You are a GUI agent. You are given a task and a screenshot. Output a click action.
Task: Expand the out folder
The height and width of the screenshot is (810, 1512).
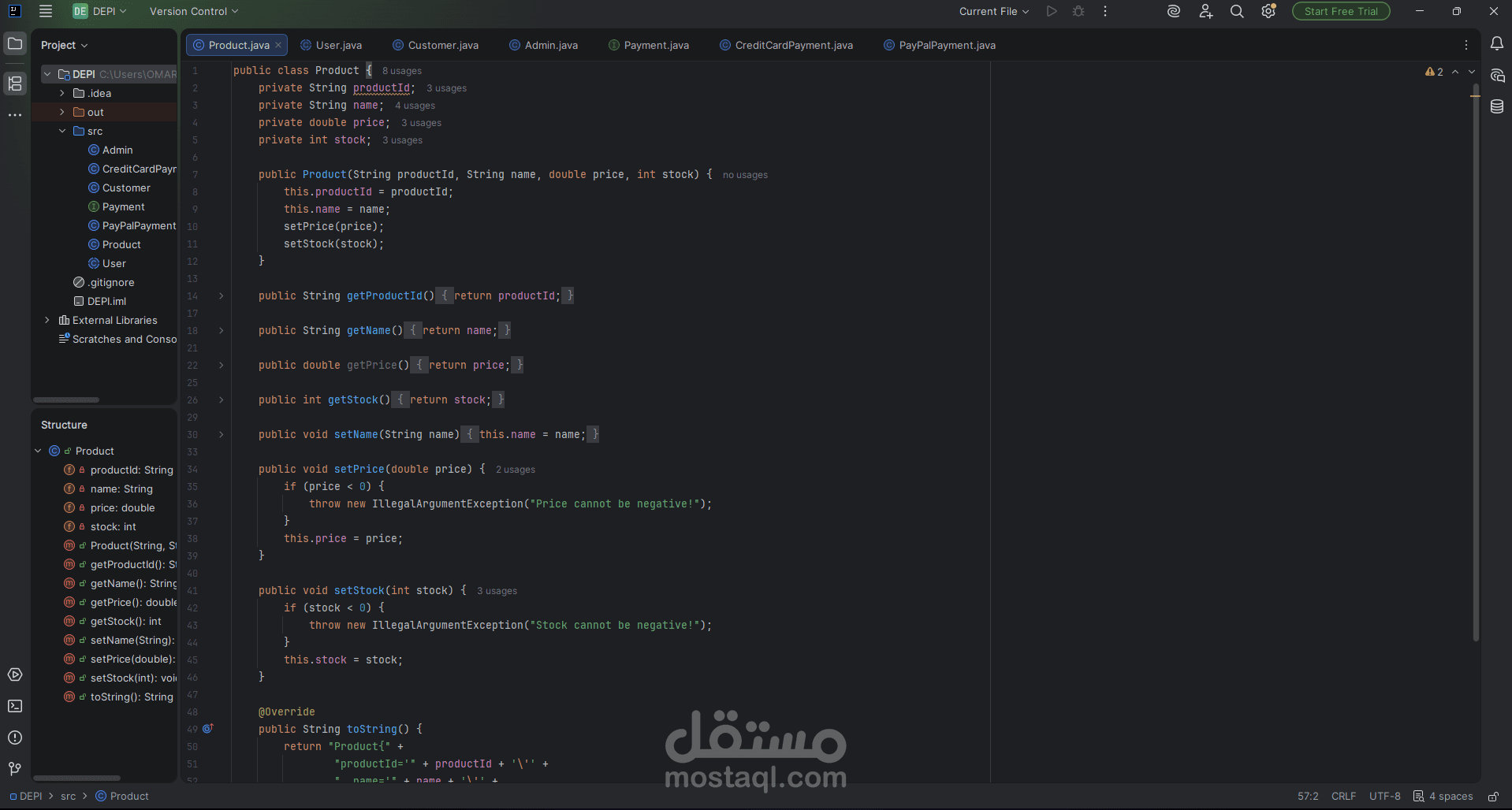pyautogui.click(x=62, y=112)
